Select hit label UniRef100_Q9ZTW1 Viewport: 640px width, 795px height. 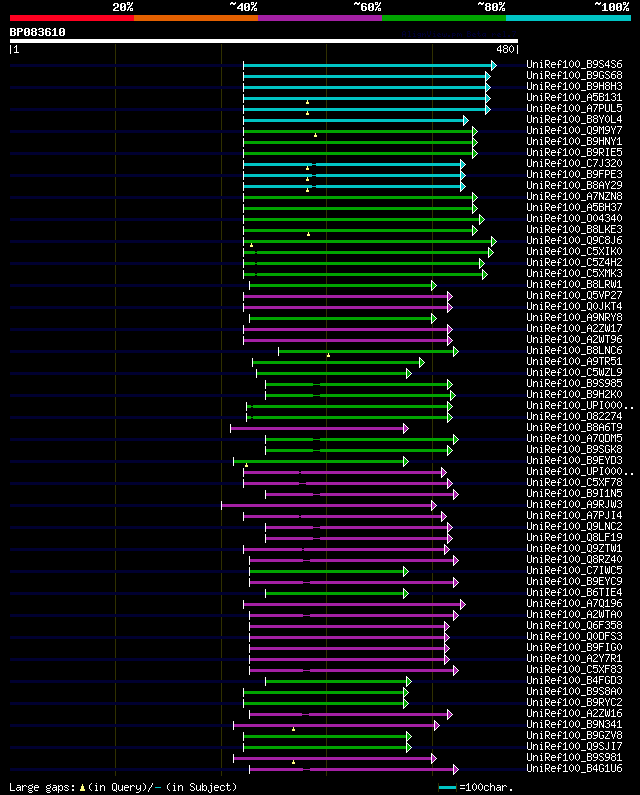(x=574, y=549)
